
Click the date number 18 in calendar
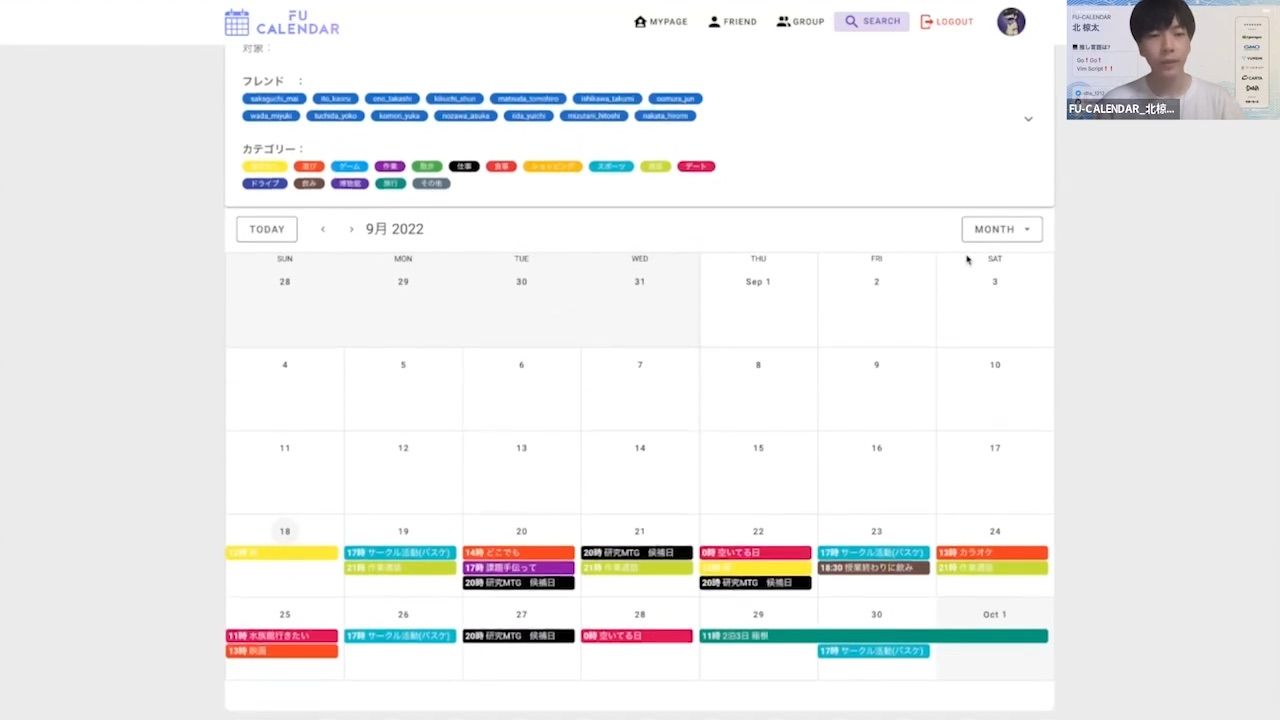click(x=285, y=532)
